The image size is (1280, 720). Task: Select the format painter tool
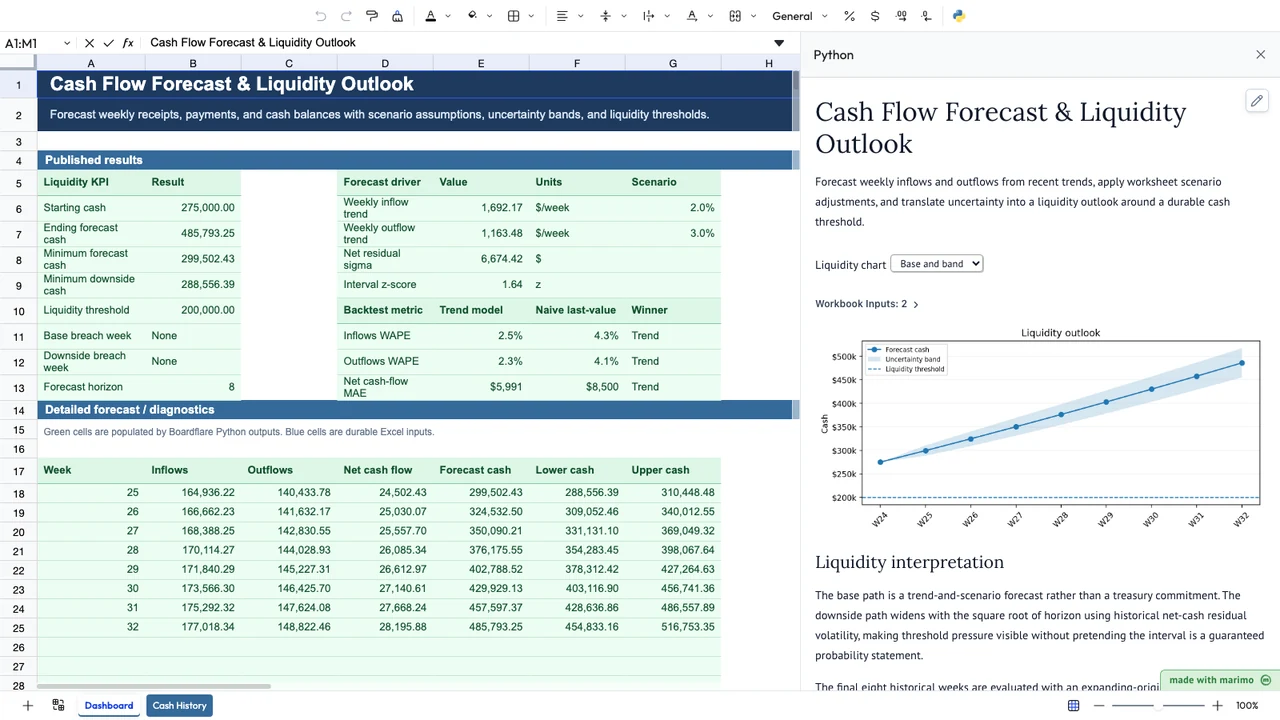click(x=372, y=16)
